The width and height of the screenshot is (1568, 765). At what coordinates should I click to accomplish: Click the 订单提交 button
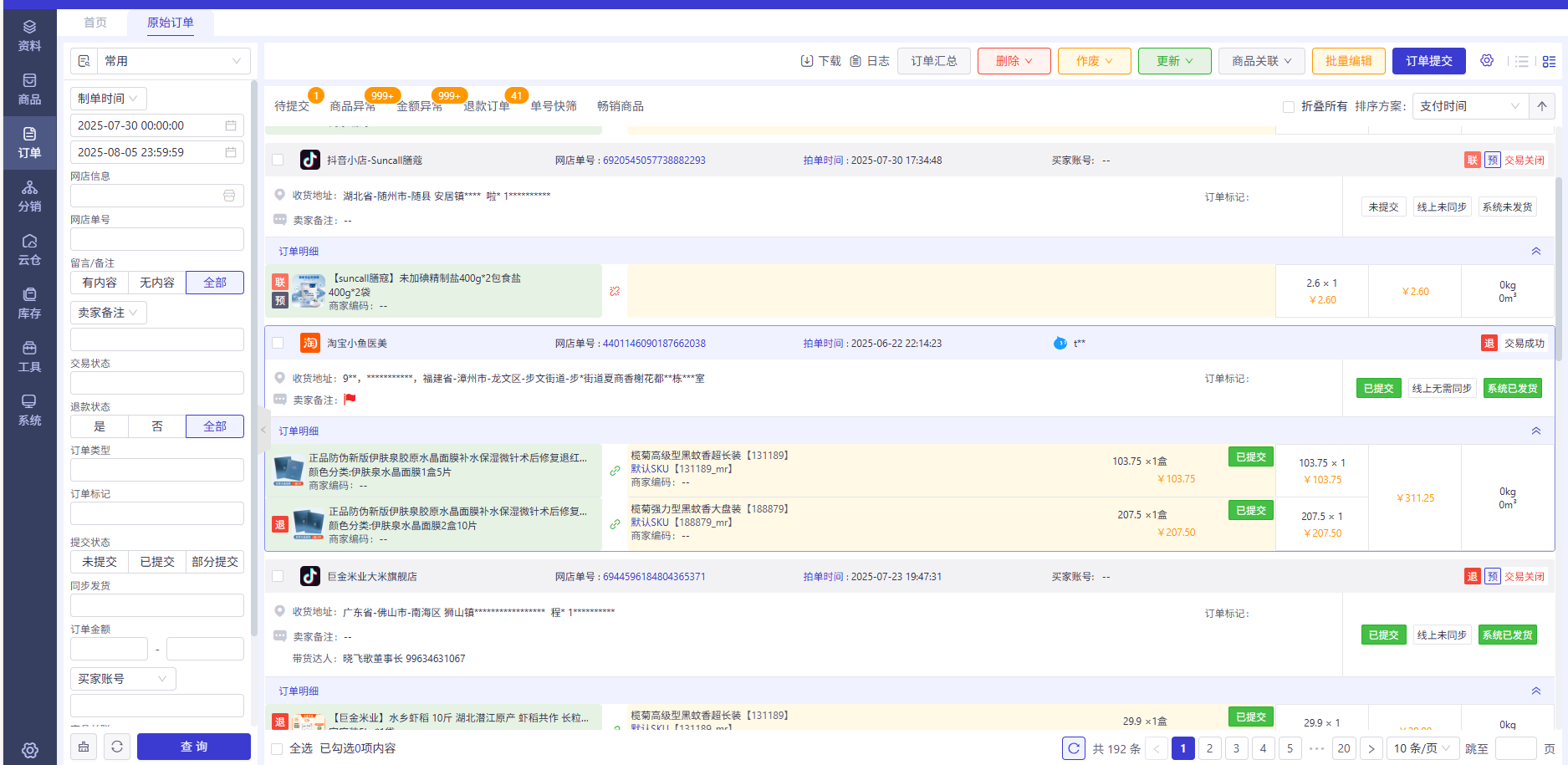[1428, 61]
